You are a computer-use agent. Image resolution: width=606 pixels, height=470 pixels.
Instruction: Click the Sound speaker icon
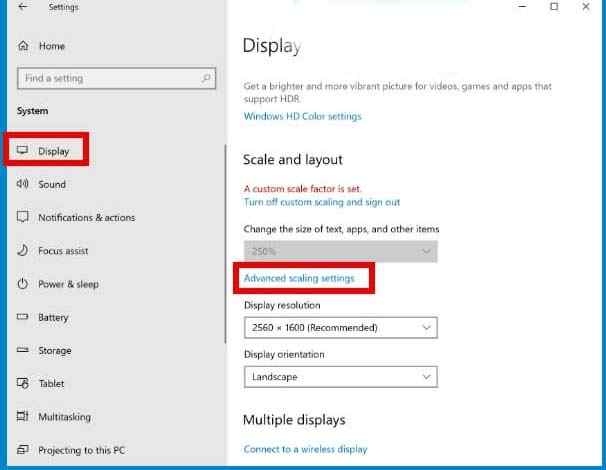click(x=22, y=184)
